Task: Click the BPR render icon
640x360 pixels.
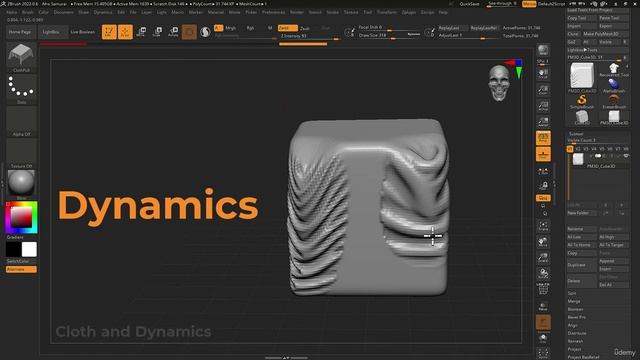Action: click(x=543, y=50)
